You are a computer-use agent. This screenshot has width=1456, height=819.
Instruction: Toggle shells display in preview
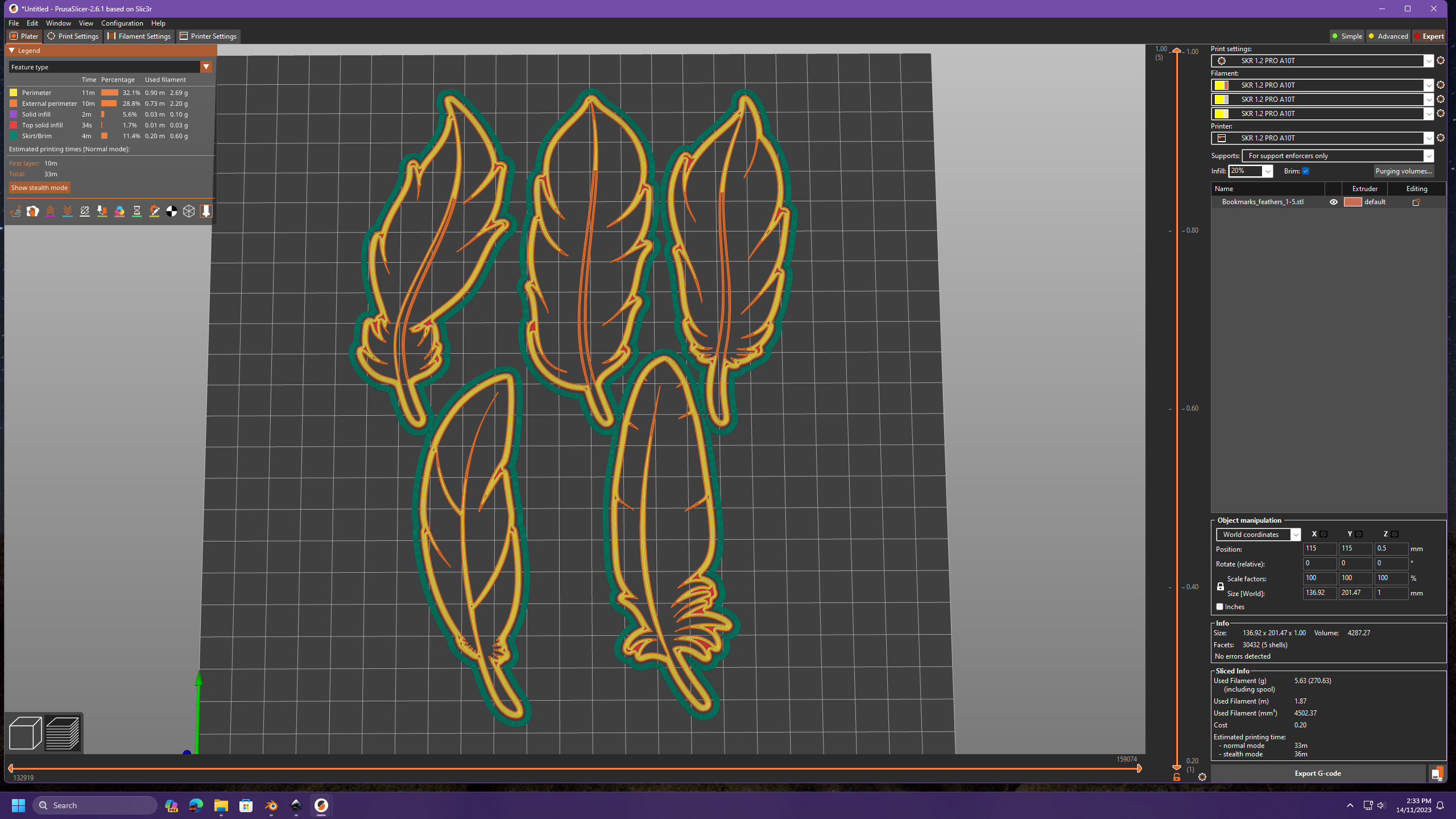[189, 211]
